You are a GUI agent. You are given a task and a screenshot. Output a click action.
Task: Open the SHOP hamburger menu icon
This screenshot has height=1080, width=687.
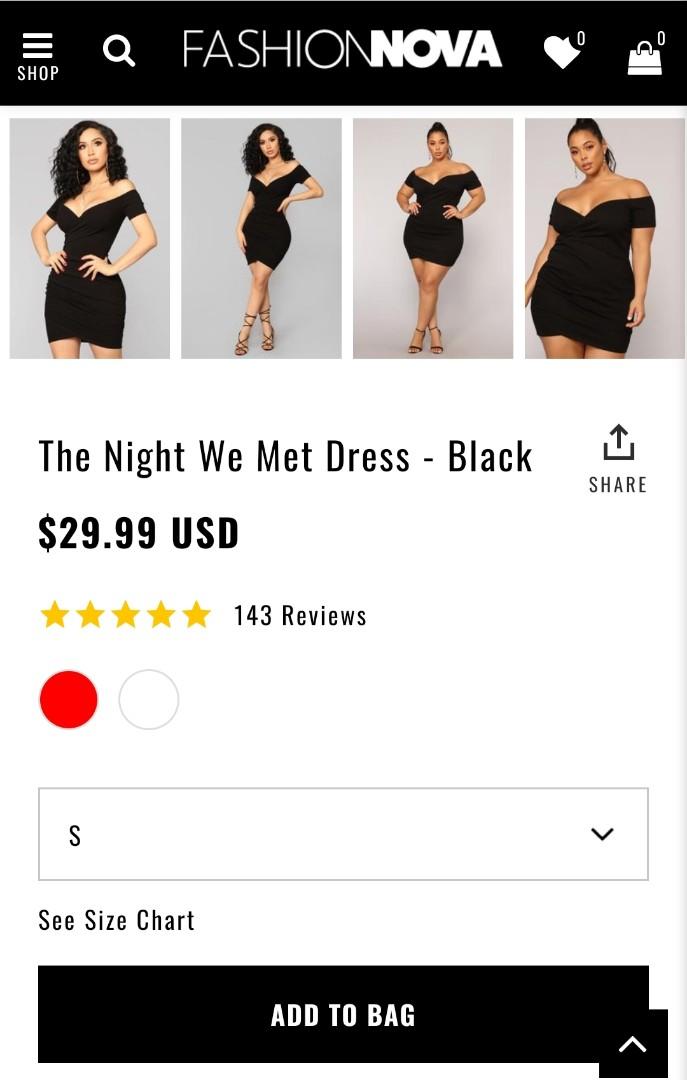pos(38,44)
